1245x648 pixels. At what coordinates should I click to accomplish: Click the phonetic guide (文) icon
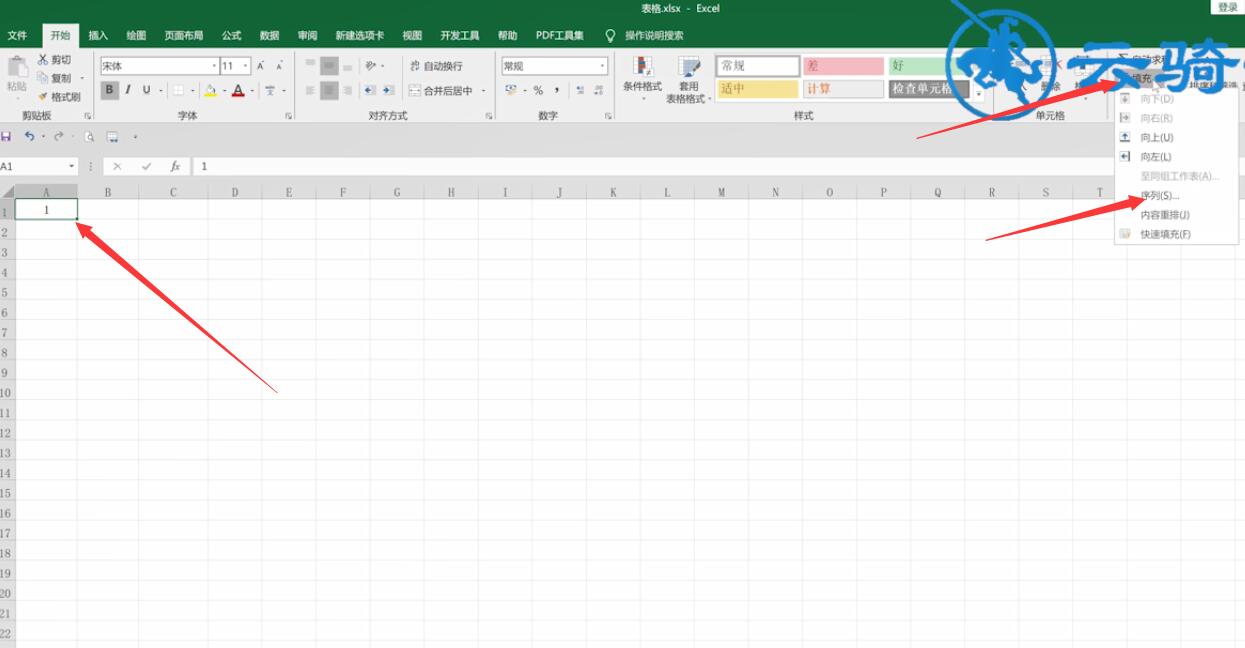click(x=270, y=90)
